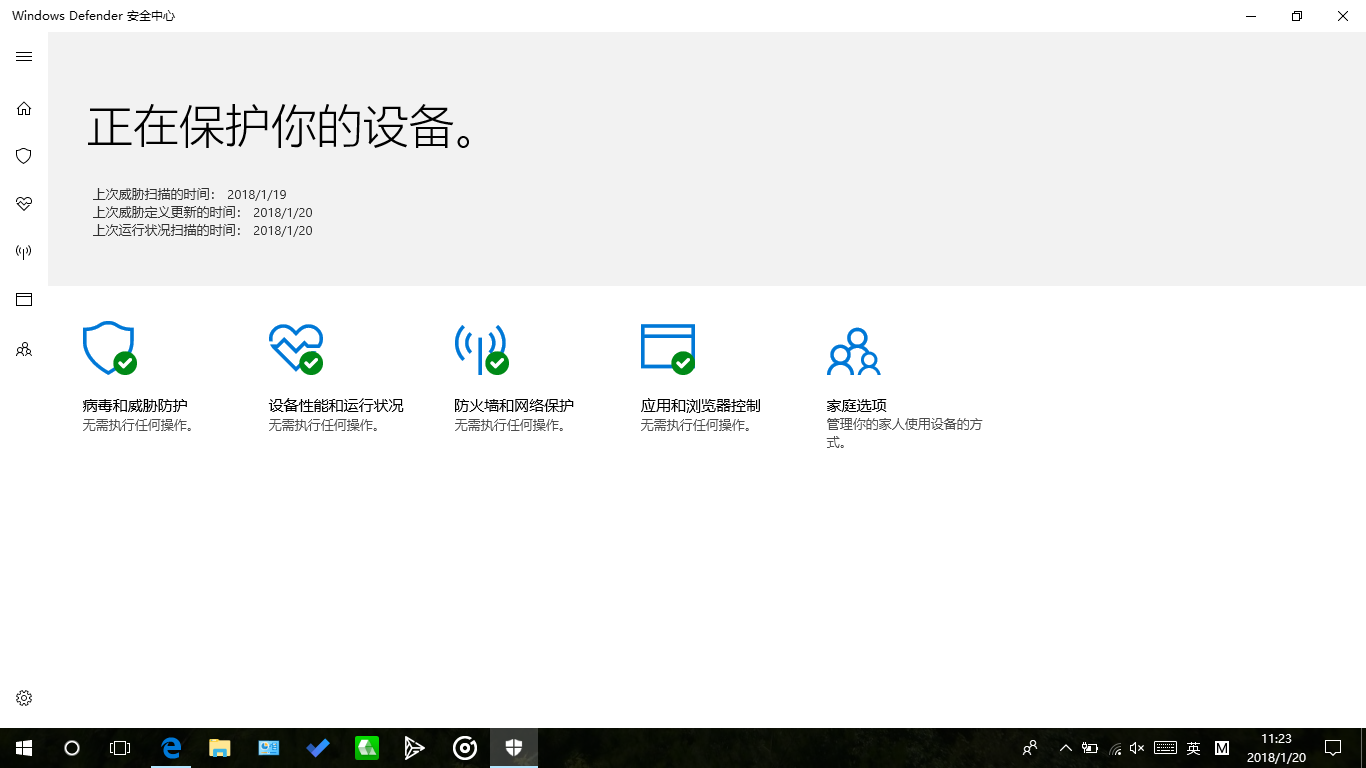Click the large shield virus protection icon
Image resolution: width=1366 pixels, height=768 pixels.
coord(109,348)
